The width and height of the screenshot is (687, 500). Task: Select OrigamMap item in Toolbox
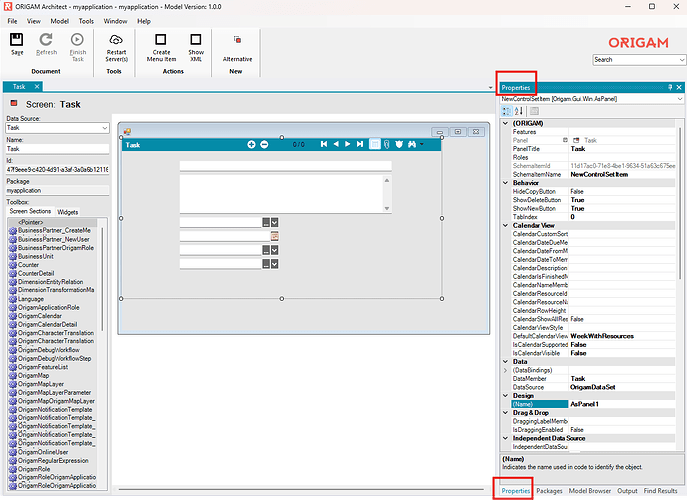tap(33, 376)
